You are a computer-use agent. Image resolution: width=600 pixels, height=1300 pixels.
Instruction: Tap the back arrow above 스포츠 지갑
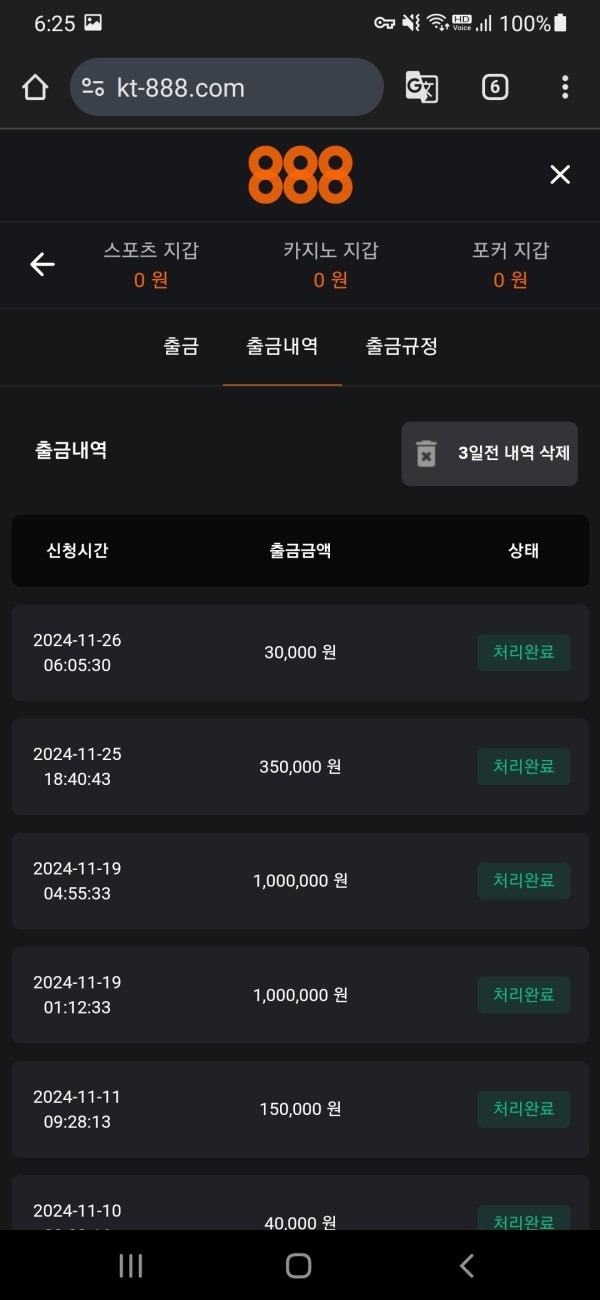pyautogui.click(x=41, y=264)
